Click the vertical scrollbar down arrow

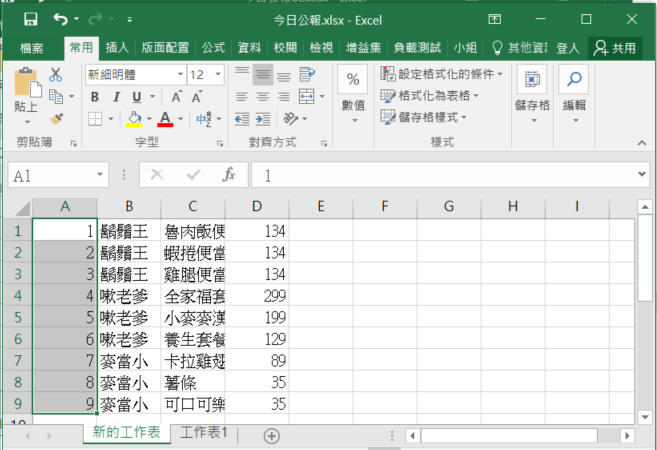click(x=645, y=417)
